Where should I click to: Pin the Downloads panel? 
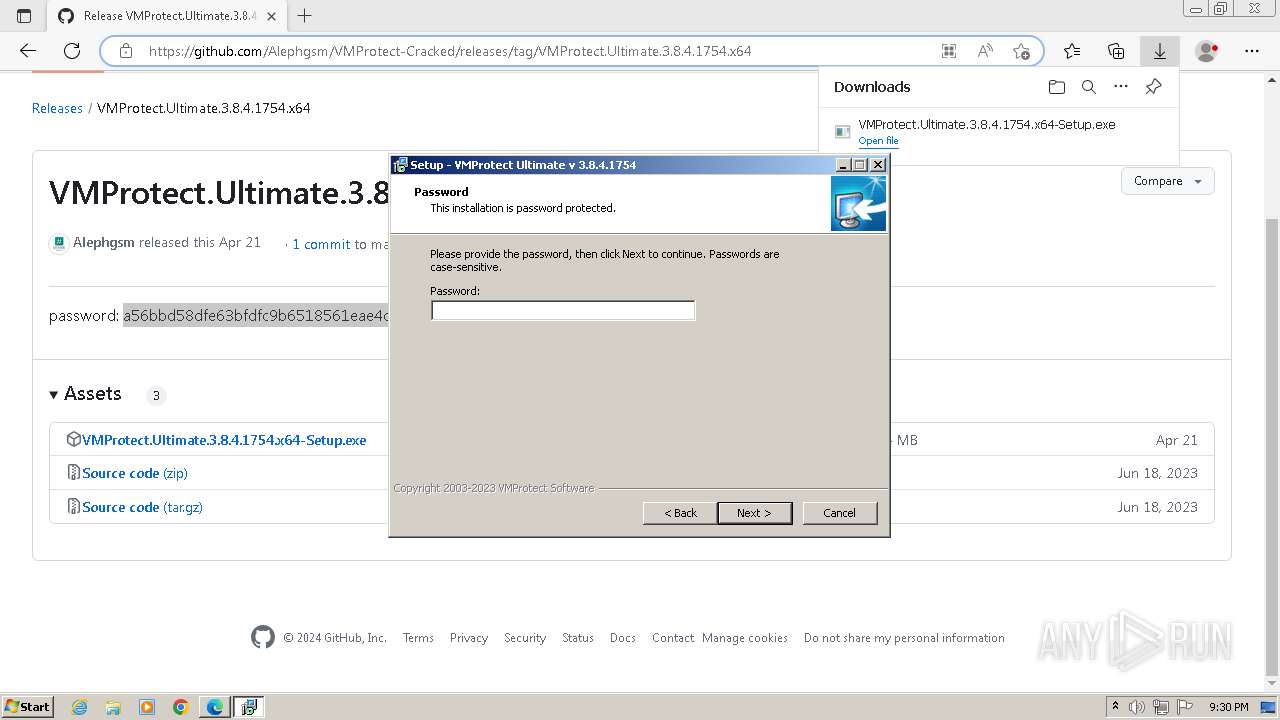(x=1153, y=87)
